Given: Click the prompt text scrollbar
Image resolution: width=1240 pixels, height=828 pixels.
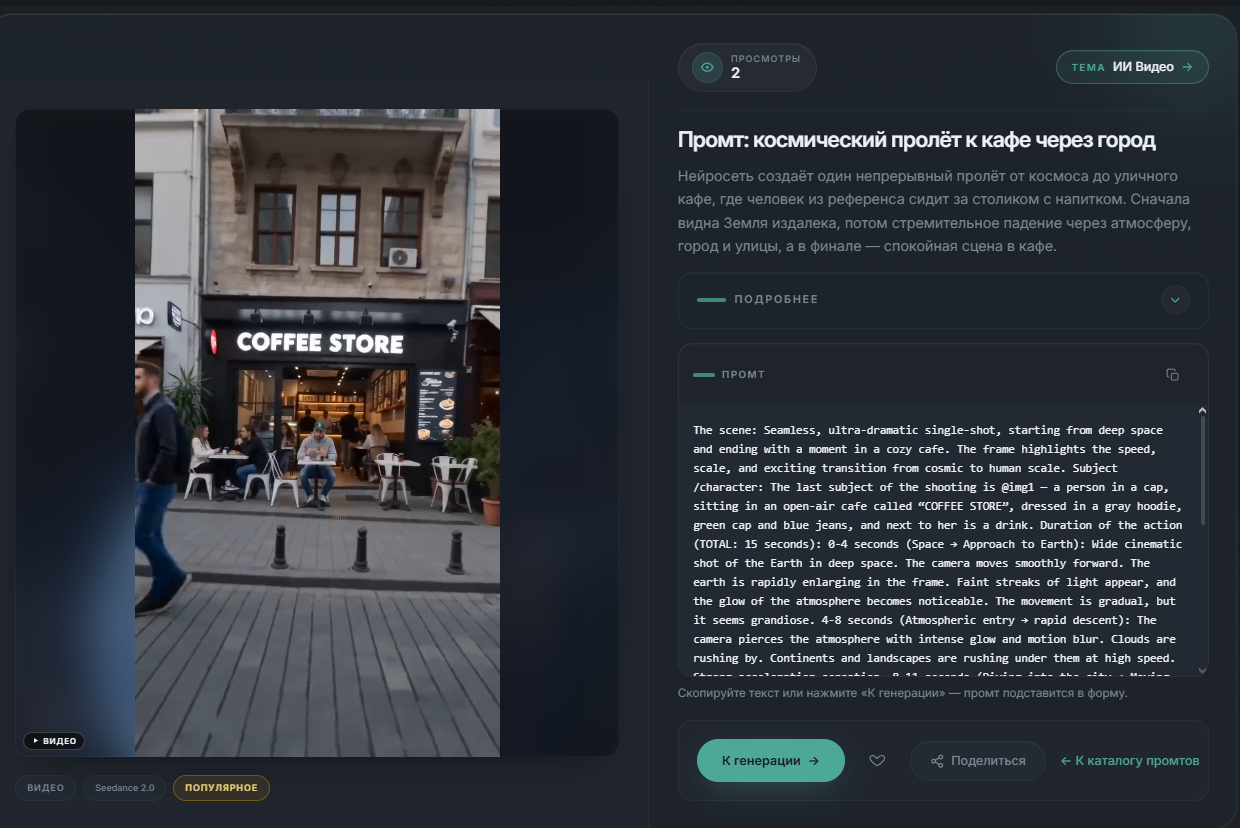Looking at the screenshot, I should tap(1202, 470).
